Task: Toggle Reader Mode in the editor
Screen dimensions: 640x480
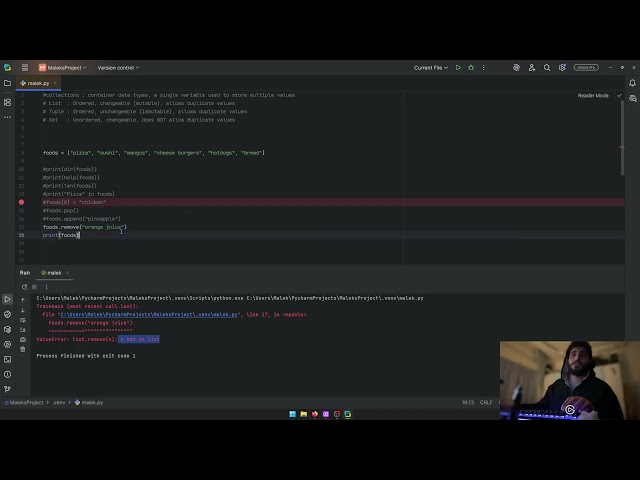Action: click(593, 96)
